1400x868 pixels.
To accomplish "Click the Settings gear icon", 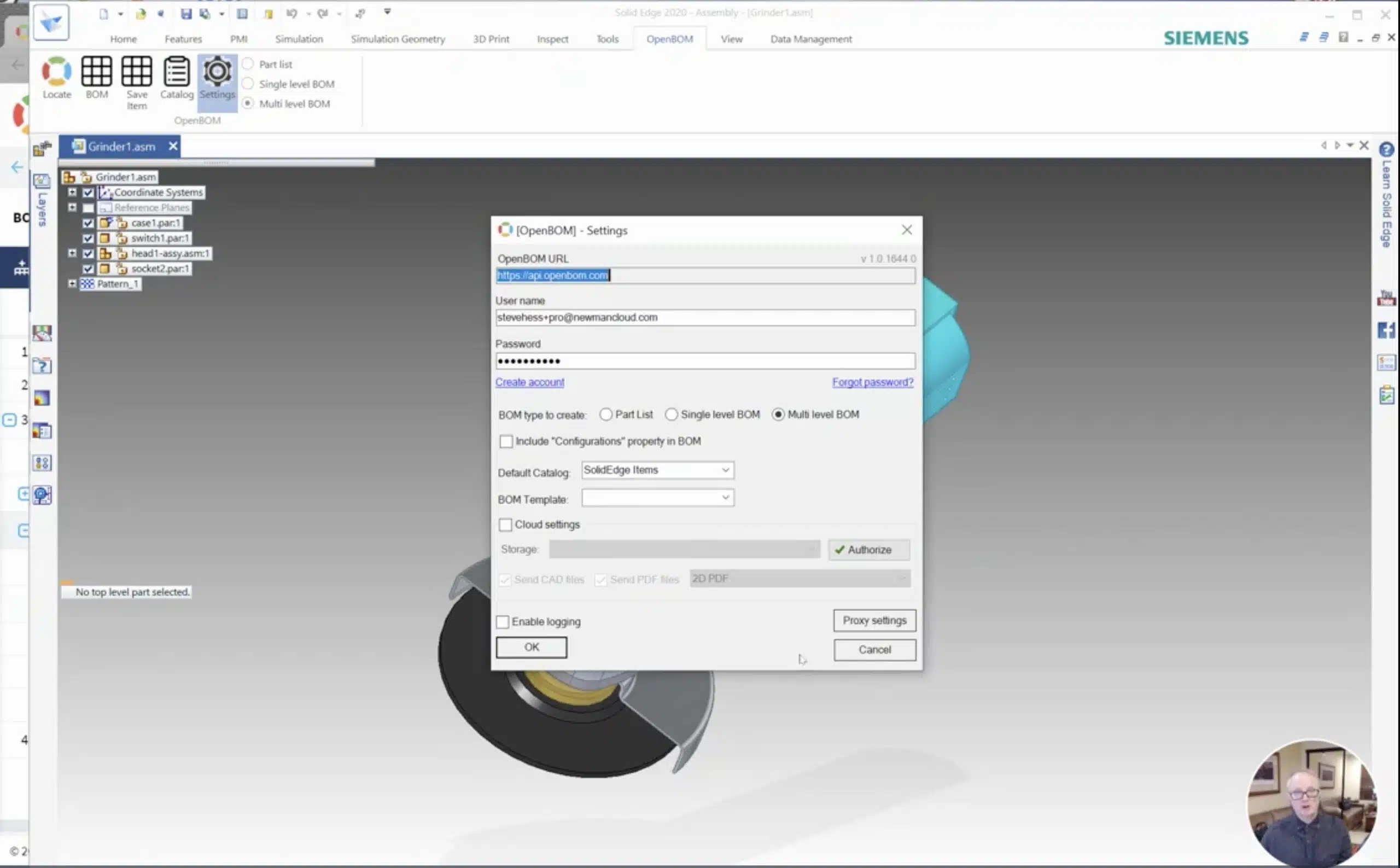I will 217,71.
